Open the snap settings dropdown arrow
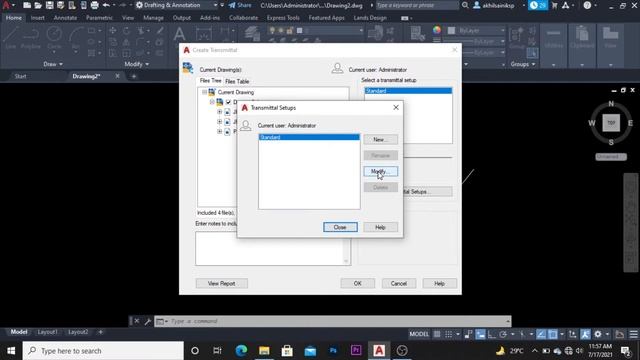This screenshot has height=360, width=640. click(x=458, y=334)
